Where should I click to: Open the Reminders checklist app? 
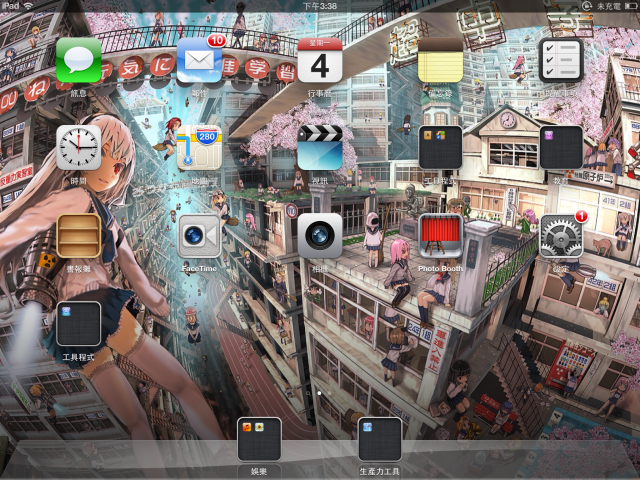point(561,60)
